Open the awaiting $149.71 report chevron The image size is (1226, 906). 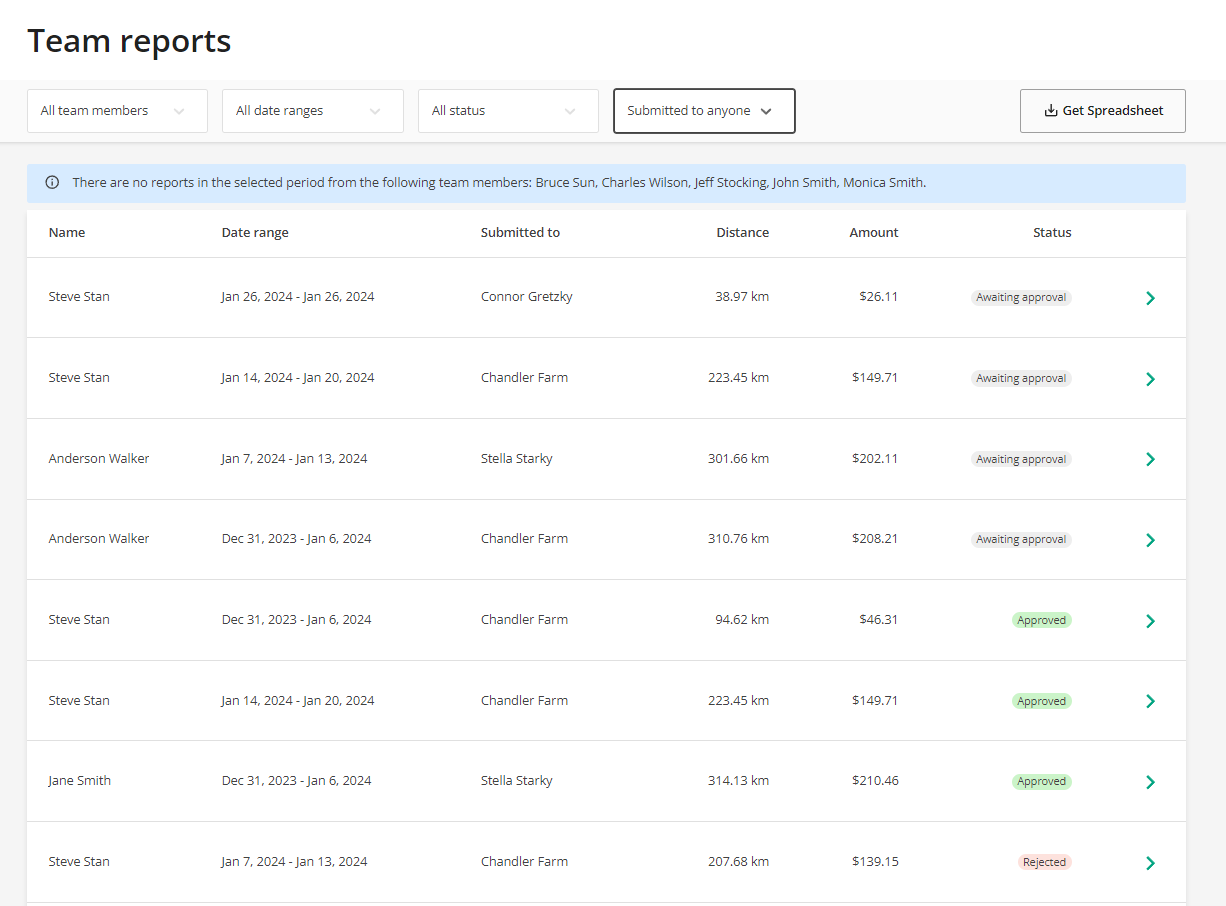(x=1150, y=379)
